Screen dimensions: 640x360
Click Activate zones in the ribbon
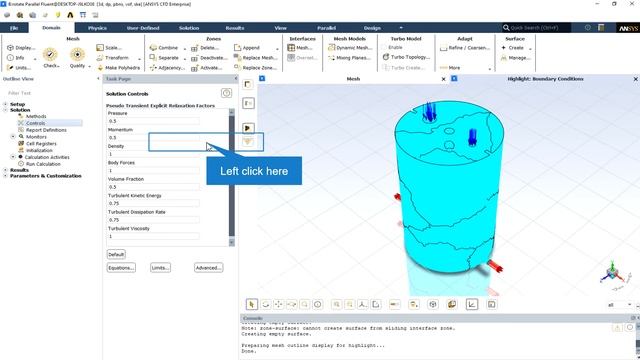coord(207,68)
